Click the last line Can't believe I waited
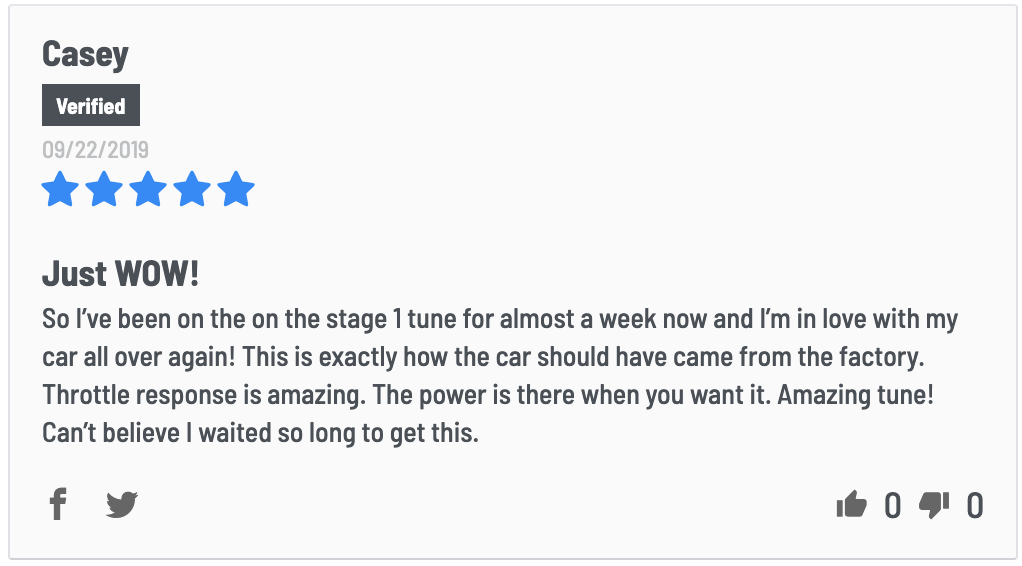 click(x=260, y=433)
